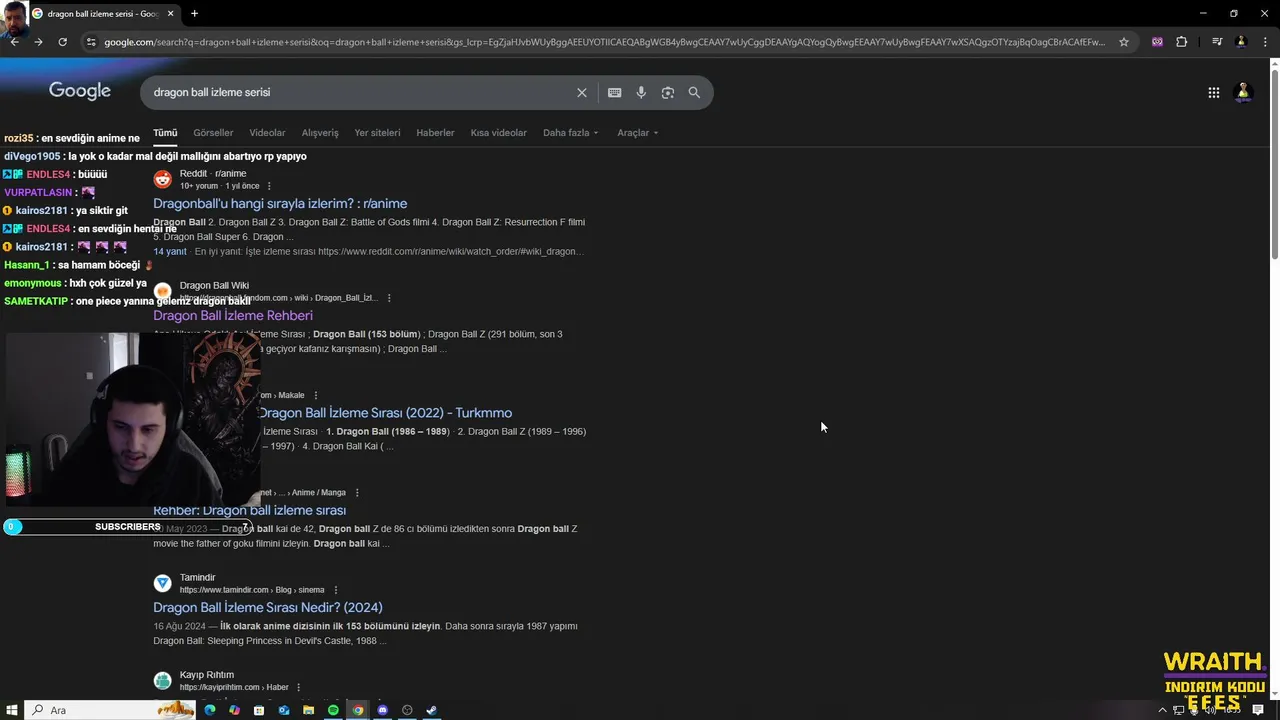
Task: Open more options for the Dragon Ball Wiki result
Action: coord(389,298)
